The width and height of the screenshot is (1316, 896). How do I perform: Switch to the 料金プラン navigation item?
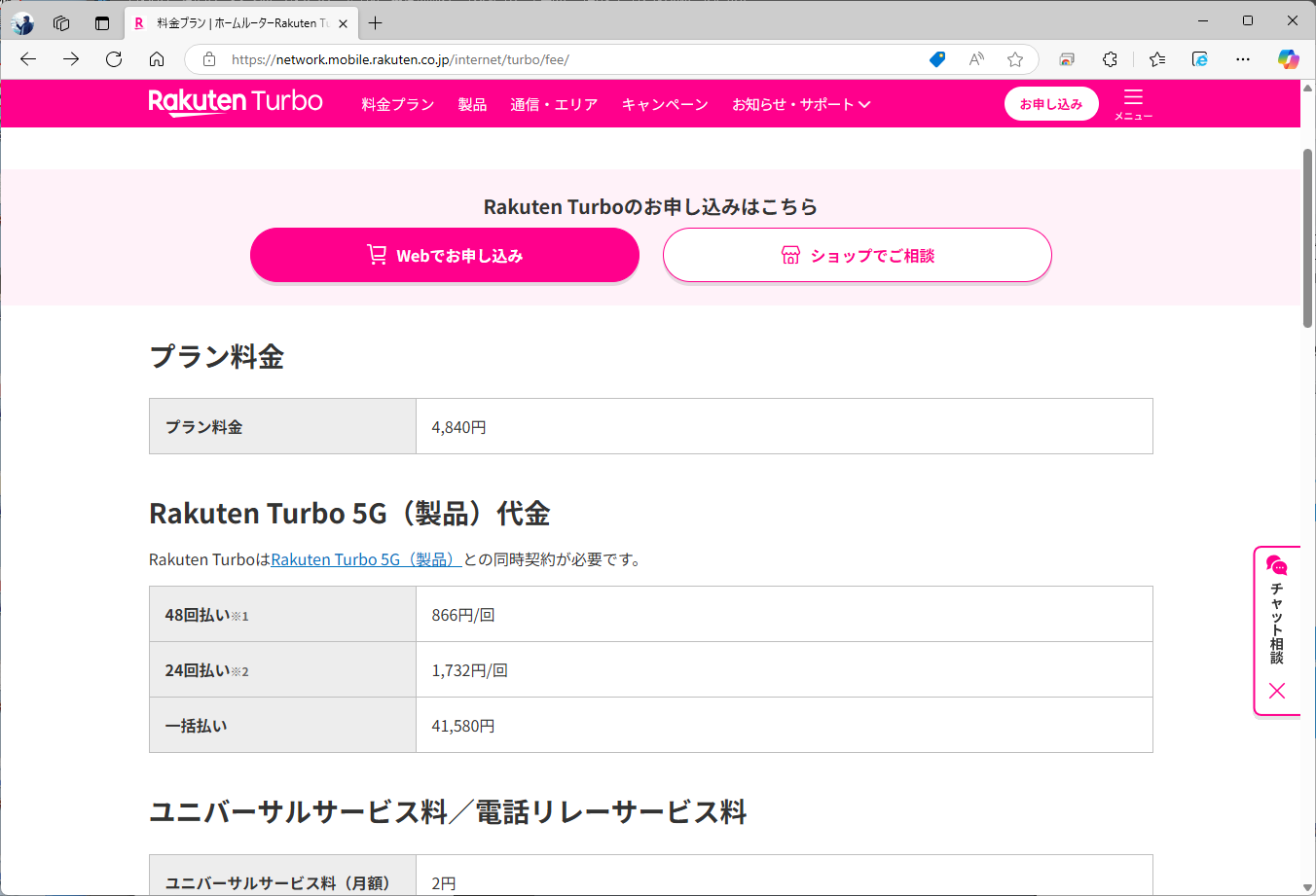(x=397, y=104)
